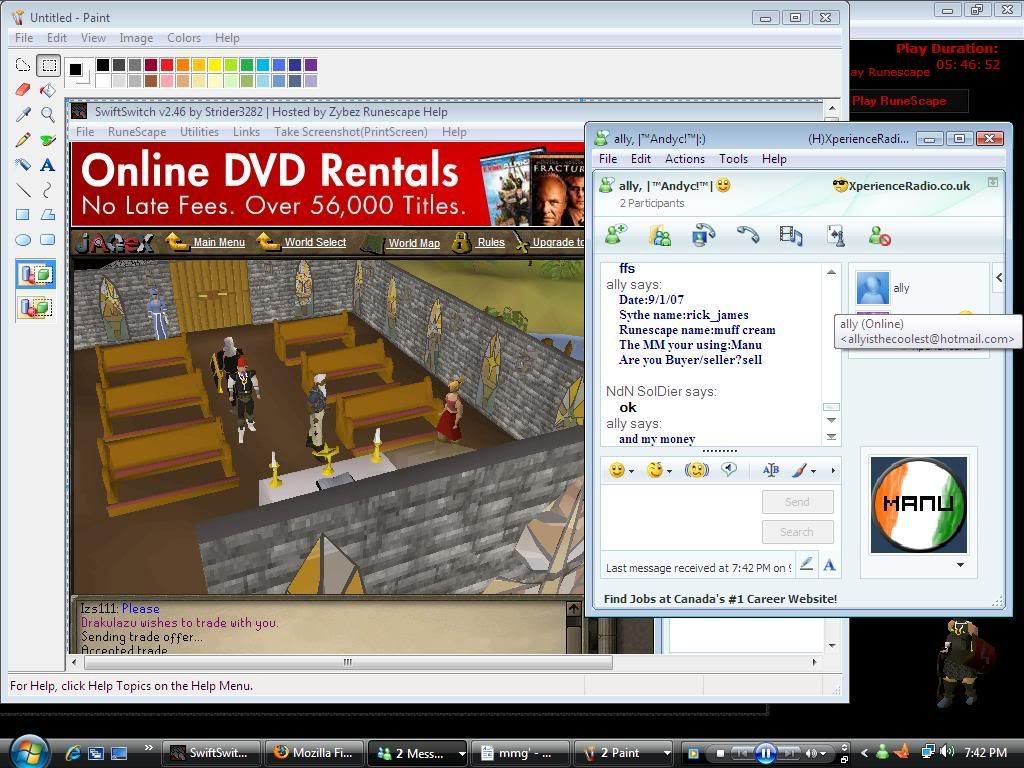The width and height of the screenshot is (1024, 768).
Task: Click the Invite someone icon in Messenger
Action: 615,235
